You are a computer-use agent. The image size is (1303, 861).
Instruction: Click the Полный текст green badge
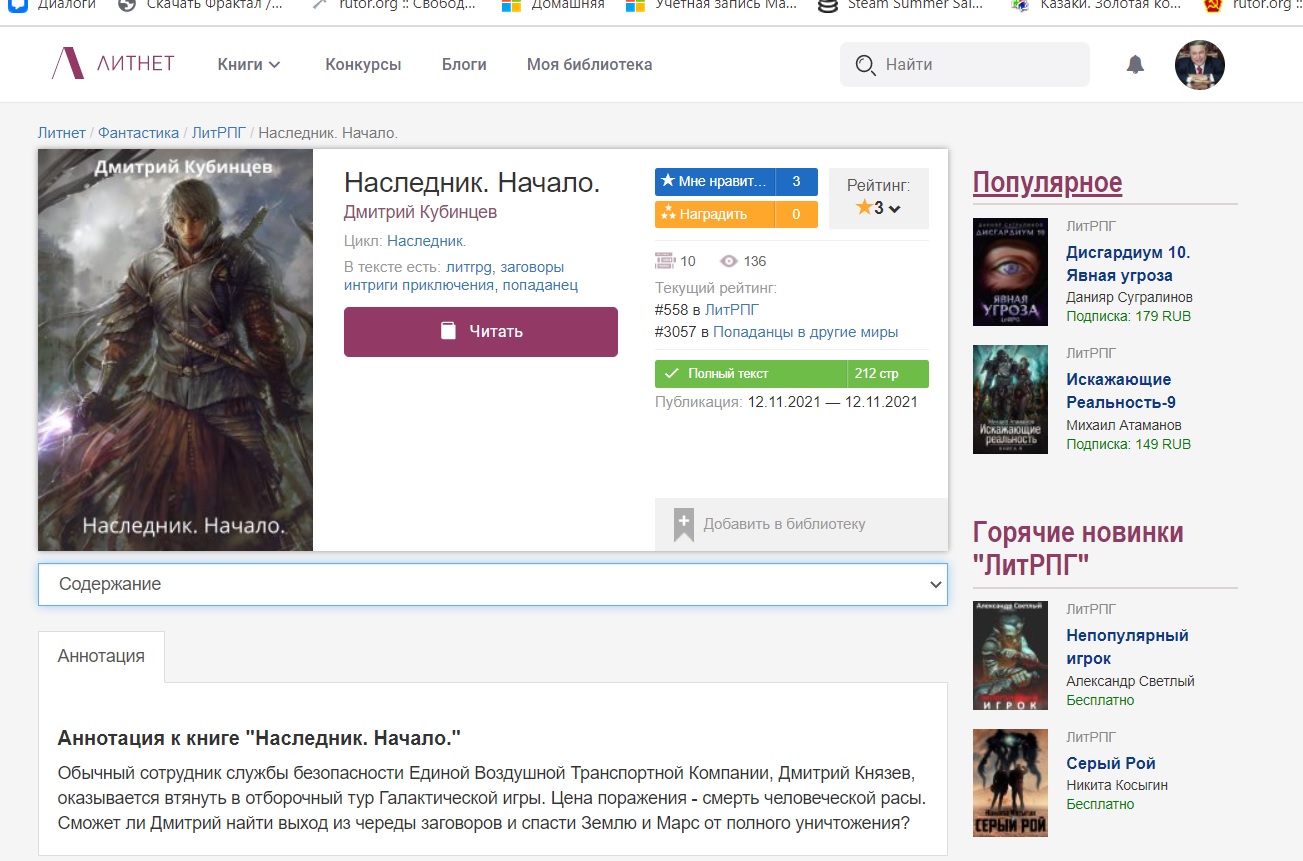coord(751,374)
